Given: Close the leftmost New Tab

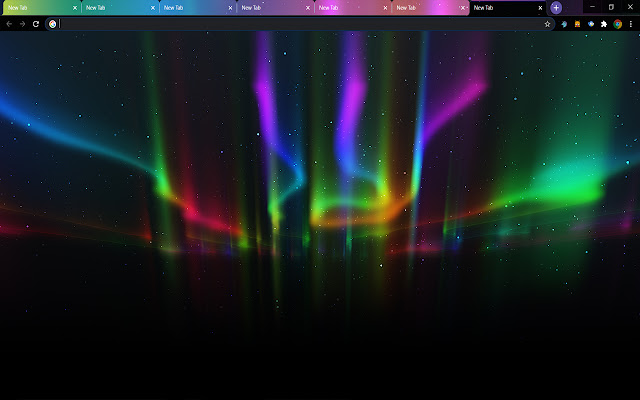Looking at the screenshot, I should [x=74, y=7].
